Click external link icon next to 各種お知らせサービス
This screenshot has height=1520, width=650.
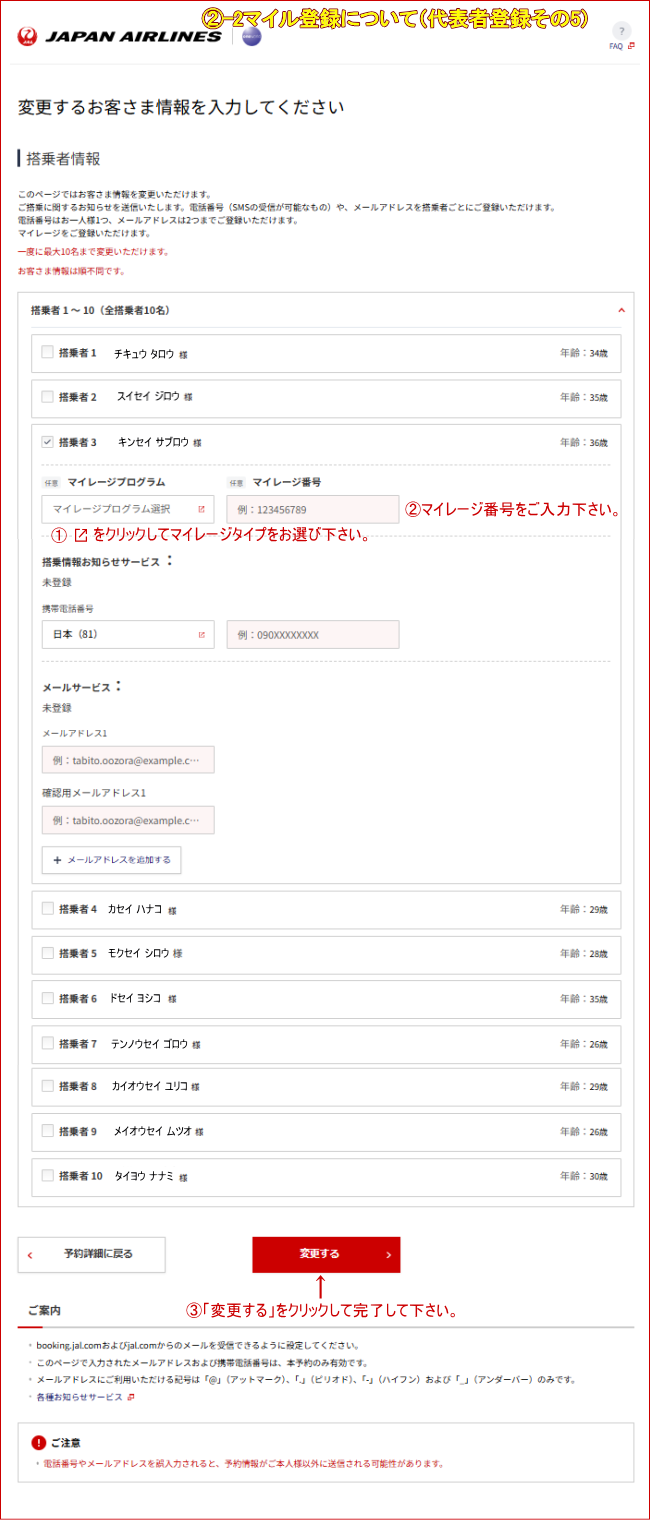click(x=131, y=1397)
